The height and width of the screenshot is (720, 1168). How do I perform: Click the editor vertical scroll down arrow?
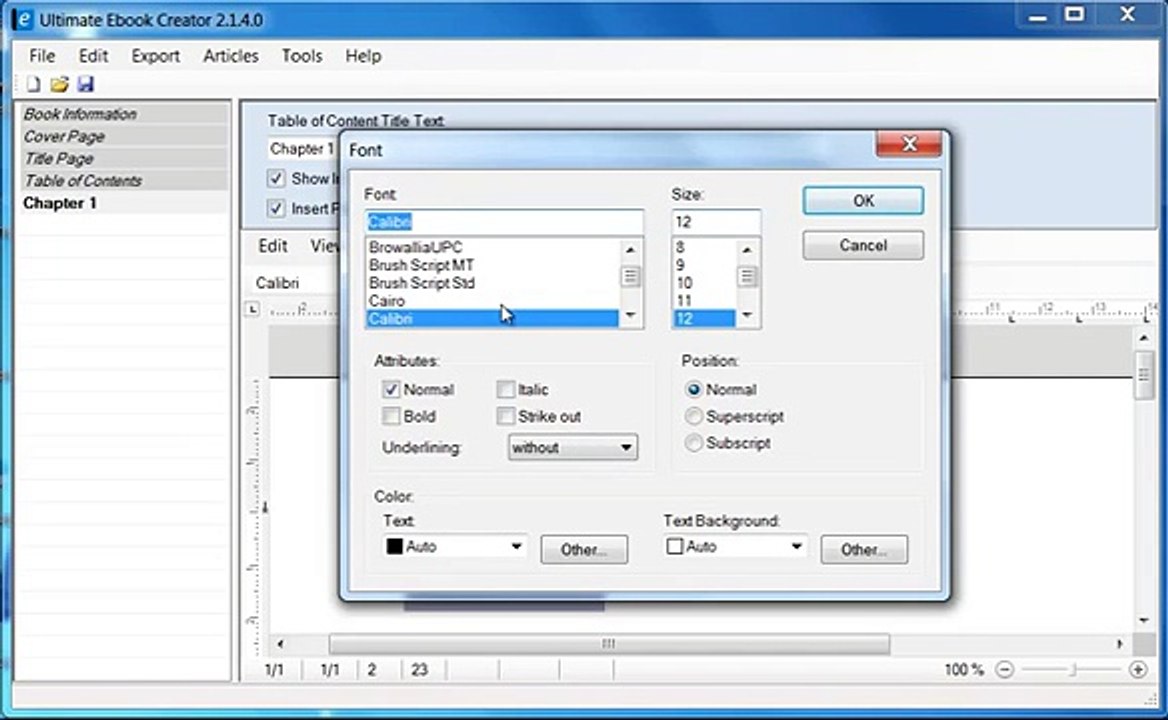tap(1143, 620)
